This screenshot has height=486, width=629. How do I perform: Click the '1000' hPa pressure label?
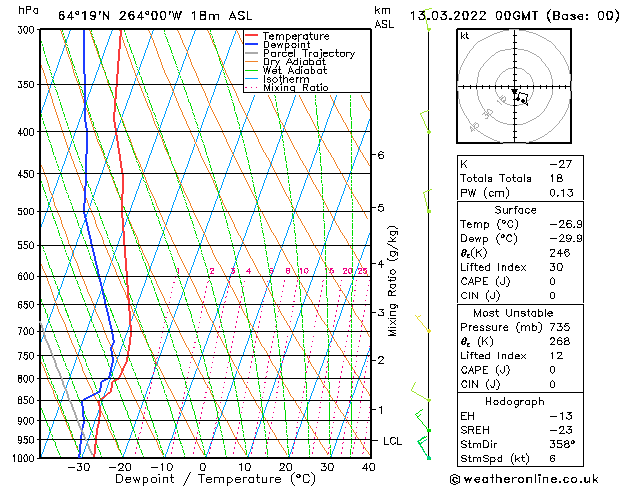[23, 458]
